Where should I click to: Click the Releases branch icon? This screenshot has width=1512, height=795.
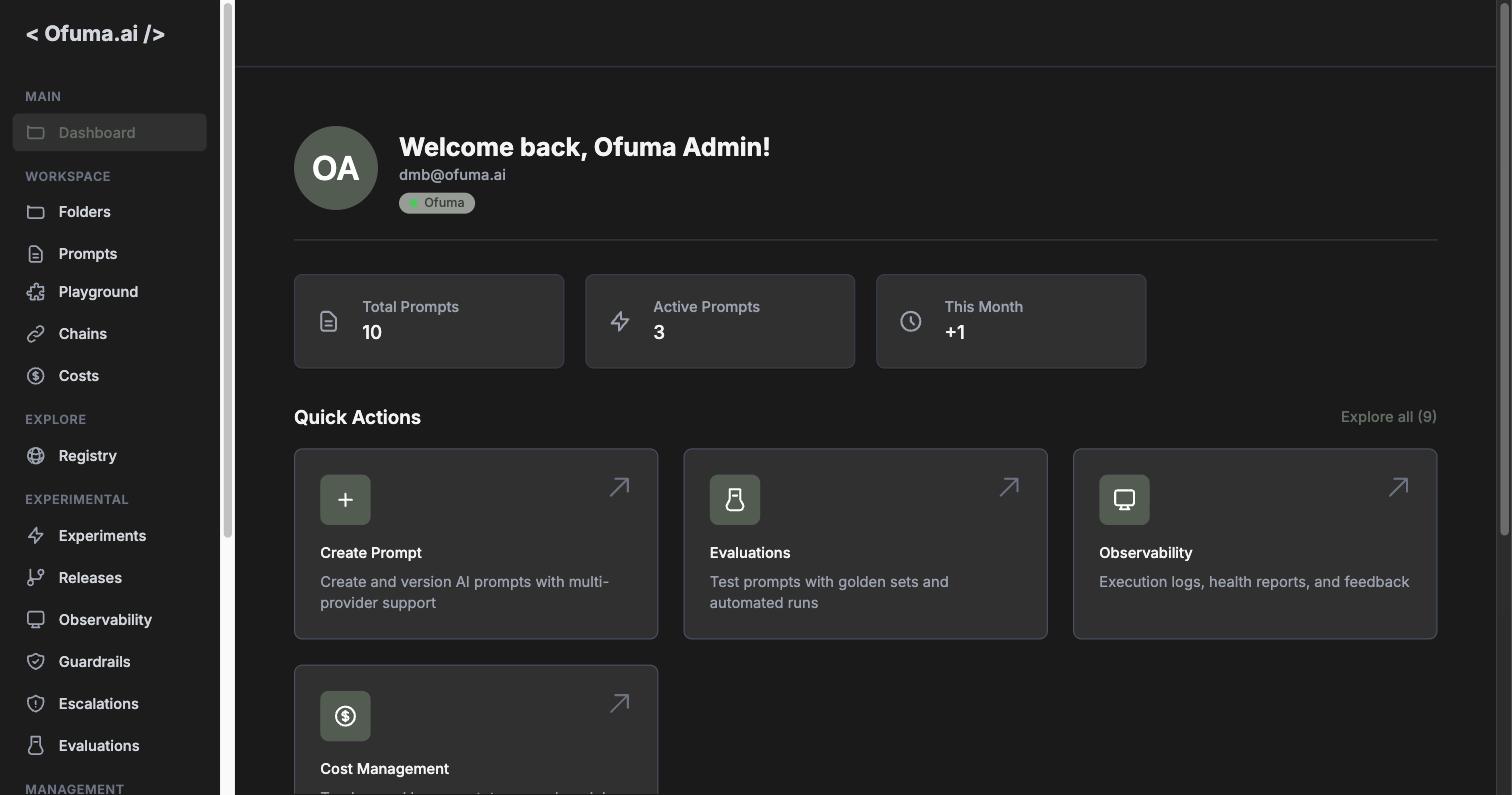tap(36, 578)
